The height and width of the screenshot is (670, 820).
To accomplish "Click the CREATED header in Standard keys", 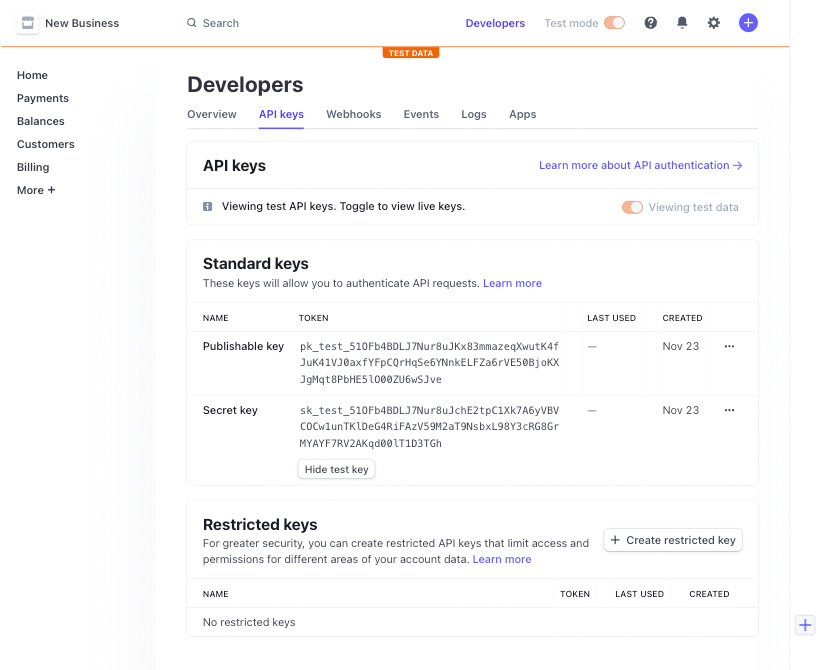I will coord(682,318).
